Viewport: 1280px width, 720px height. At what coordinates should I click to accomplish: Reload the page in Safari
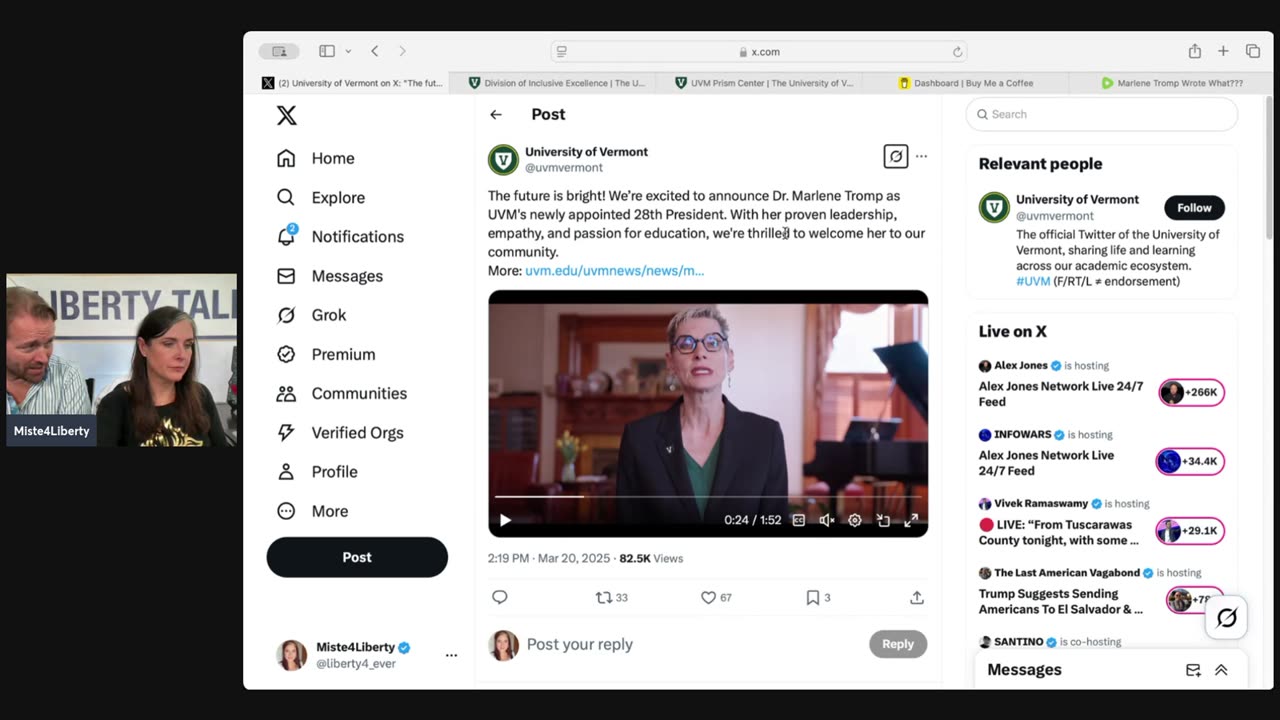957,52
